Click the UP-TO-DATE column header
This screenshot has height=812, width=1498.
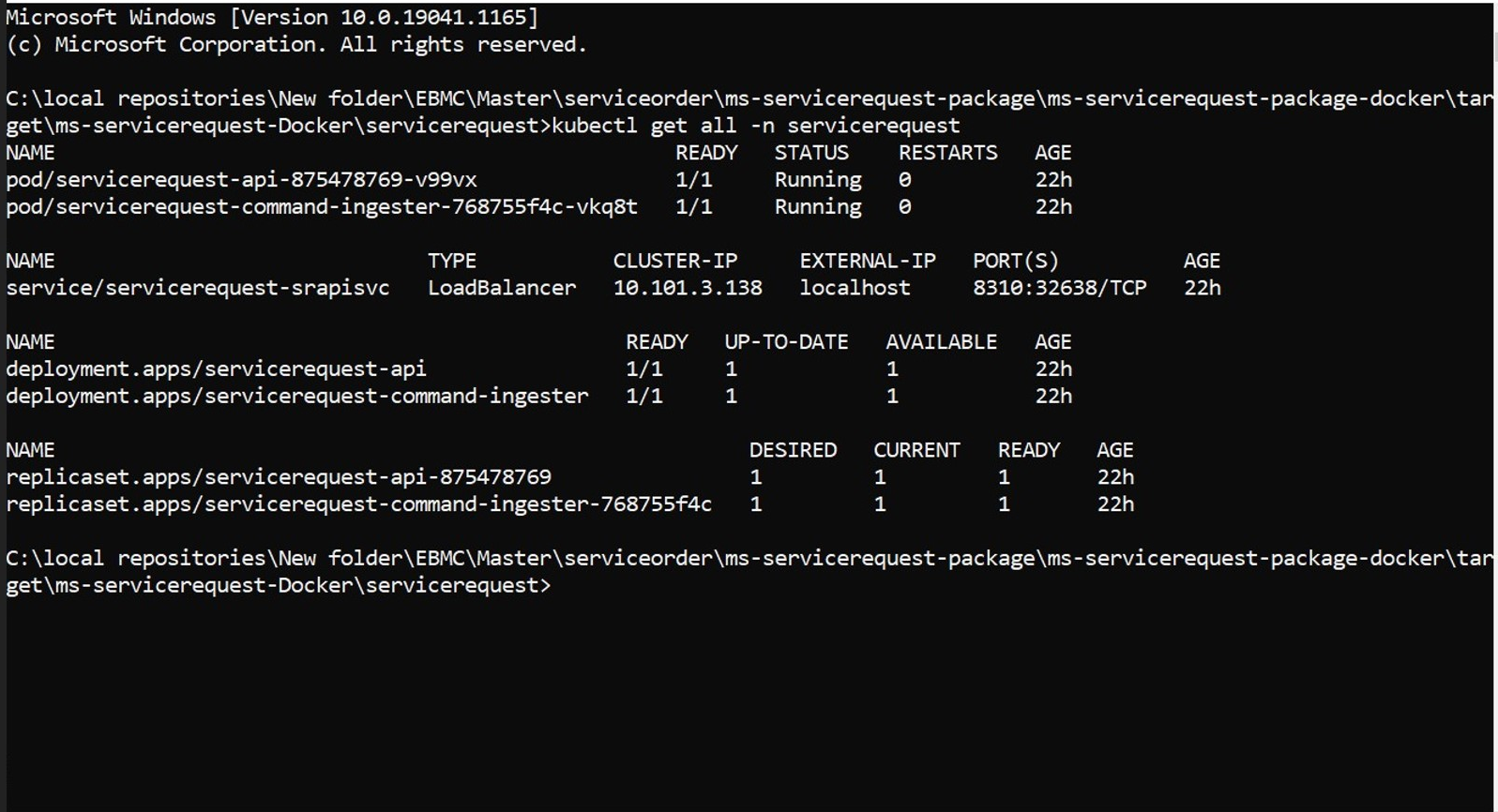click(x=786, y=342)
